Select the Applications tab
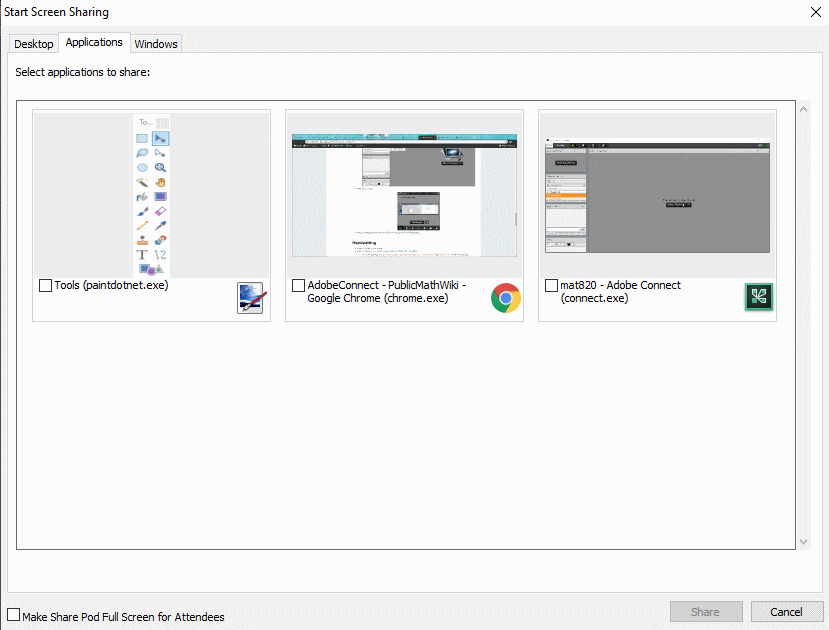The height and width of the screenshot is (630, 829). click(94, 42)
